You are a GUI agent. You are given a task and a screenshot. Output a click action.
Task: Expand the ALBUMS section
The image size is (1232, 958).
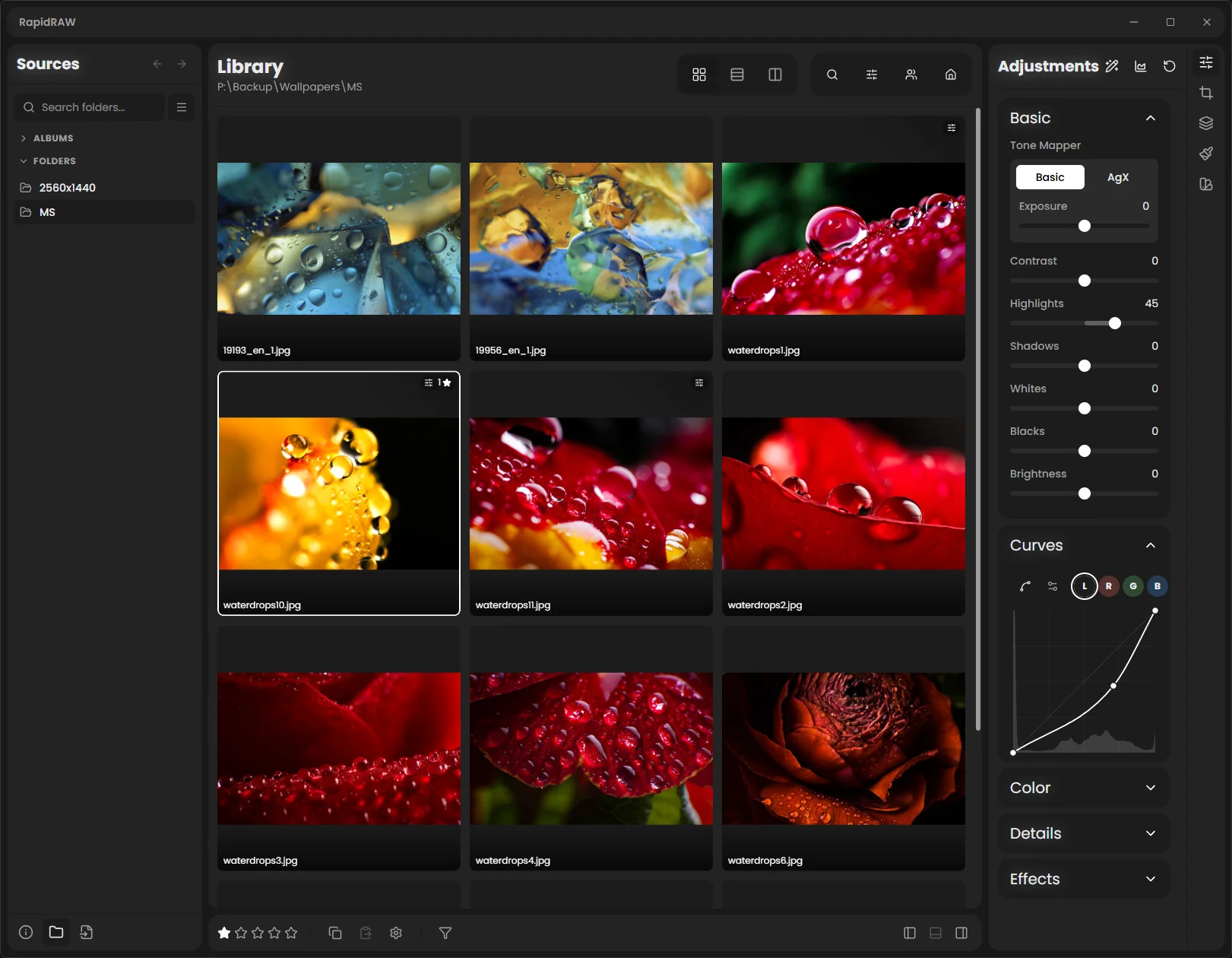pos(47,138)
